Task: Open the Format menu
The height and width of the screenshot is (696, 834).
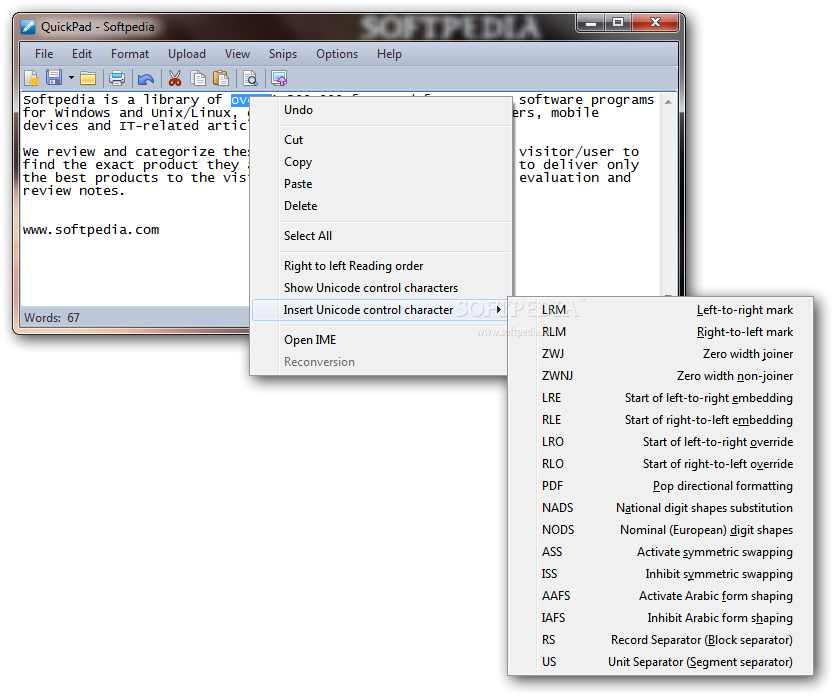Action: [x=130, y=54]
